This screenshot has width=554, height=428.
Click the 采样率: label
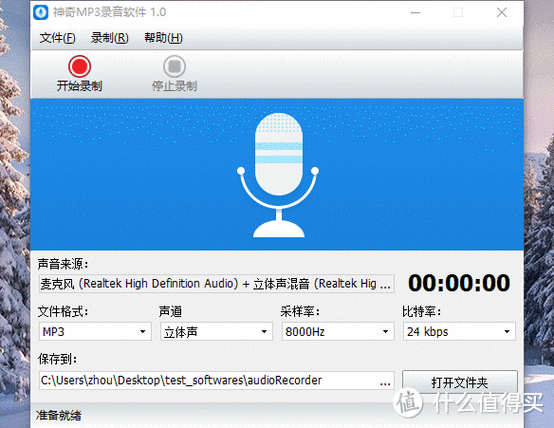300,312
